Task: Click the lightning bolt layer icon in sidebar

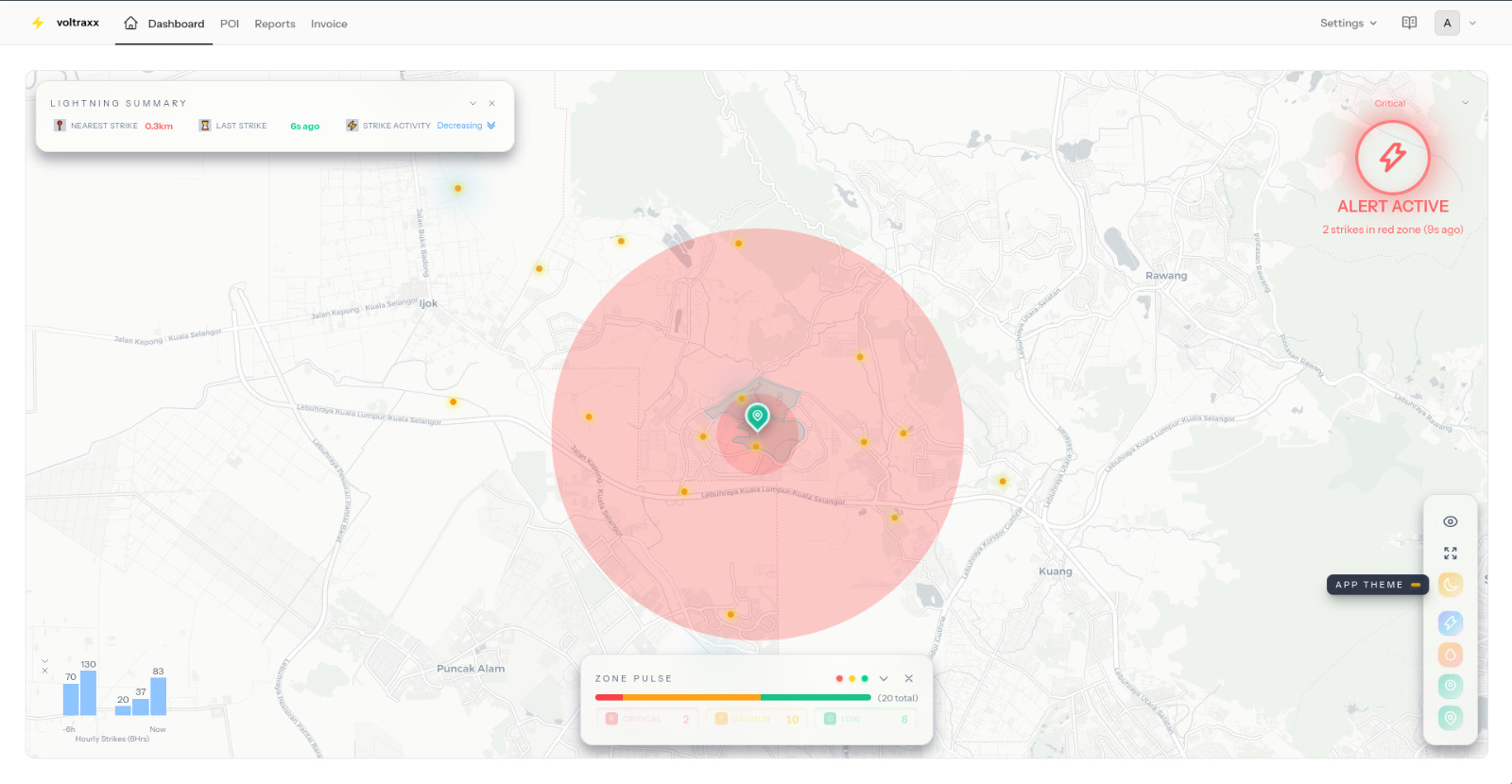Action: coord(1450,622)
